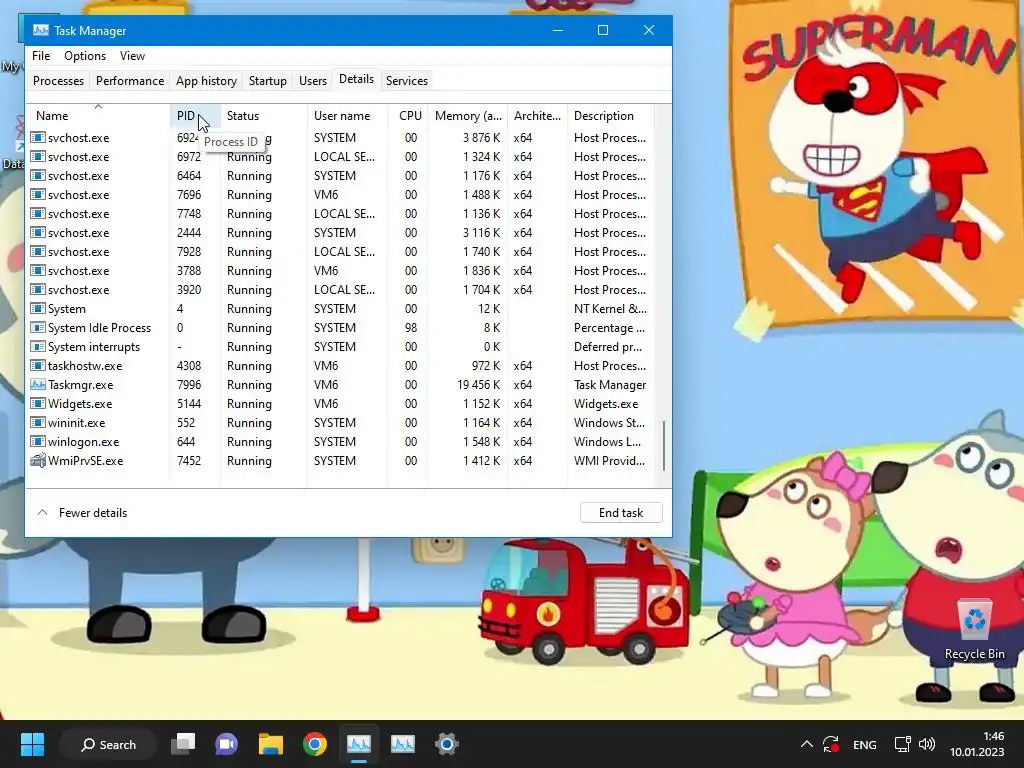Open network settings from the tray

[903, 744]
